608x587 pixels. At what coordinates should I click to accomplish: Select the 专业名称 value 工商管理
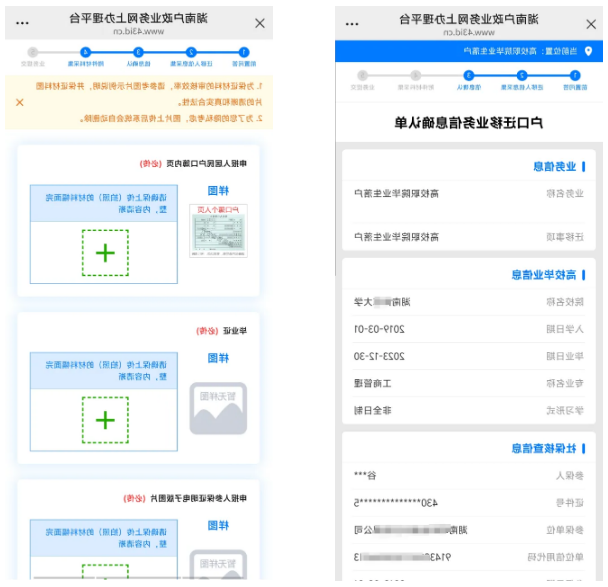(373, 383)
